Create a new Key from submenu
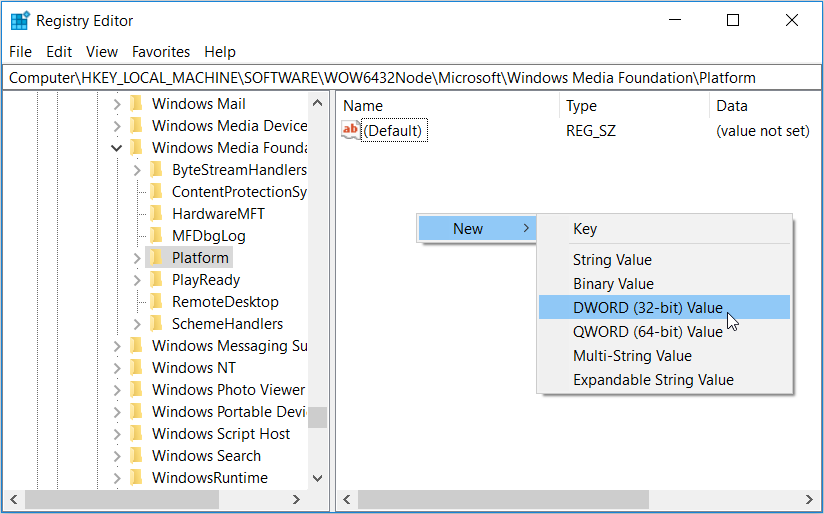Viewport: 824px width, 514px height. pyautogui.click(x=585, y=229)
